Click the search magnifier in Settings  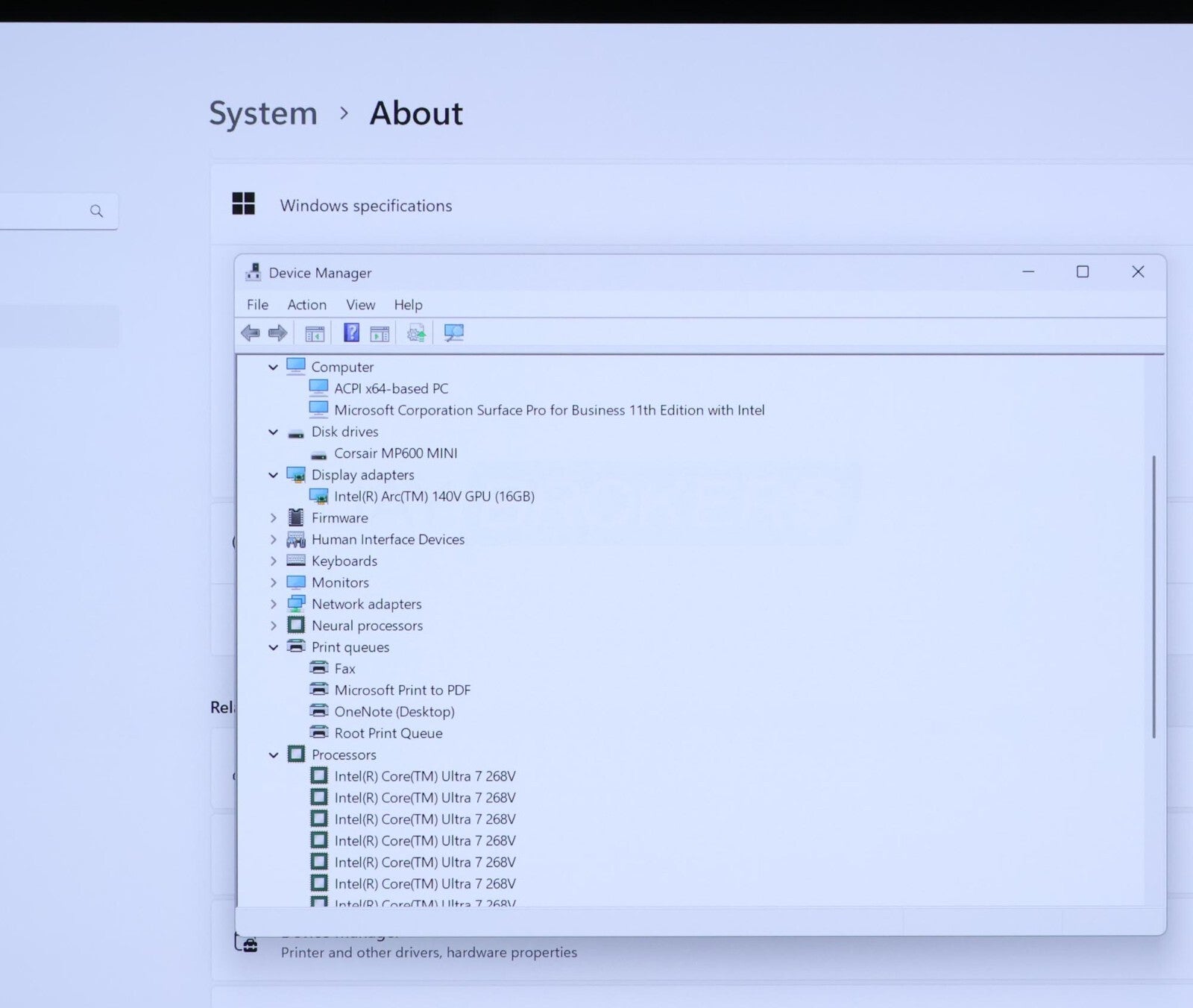coord(96,211)
